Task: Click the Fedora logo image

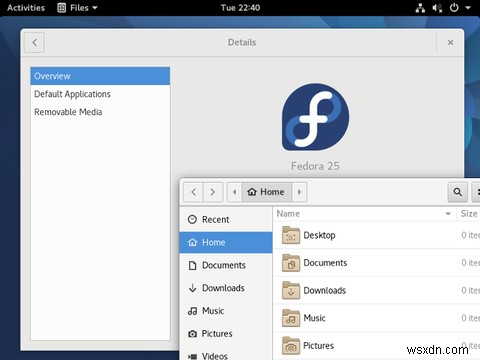Action: click(x=315, y=116)
